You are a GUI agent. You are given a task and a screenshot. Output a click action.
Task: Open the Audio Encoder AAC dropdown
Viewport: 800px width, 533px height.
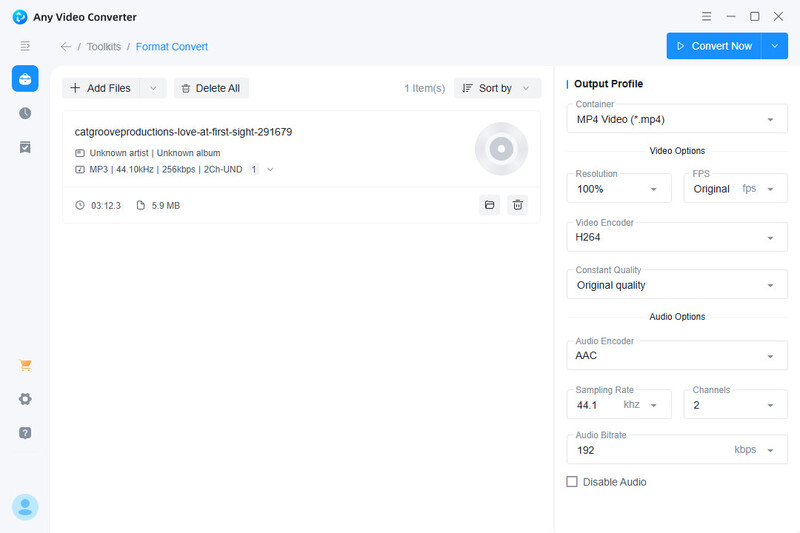click(677, 356)
